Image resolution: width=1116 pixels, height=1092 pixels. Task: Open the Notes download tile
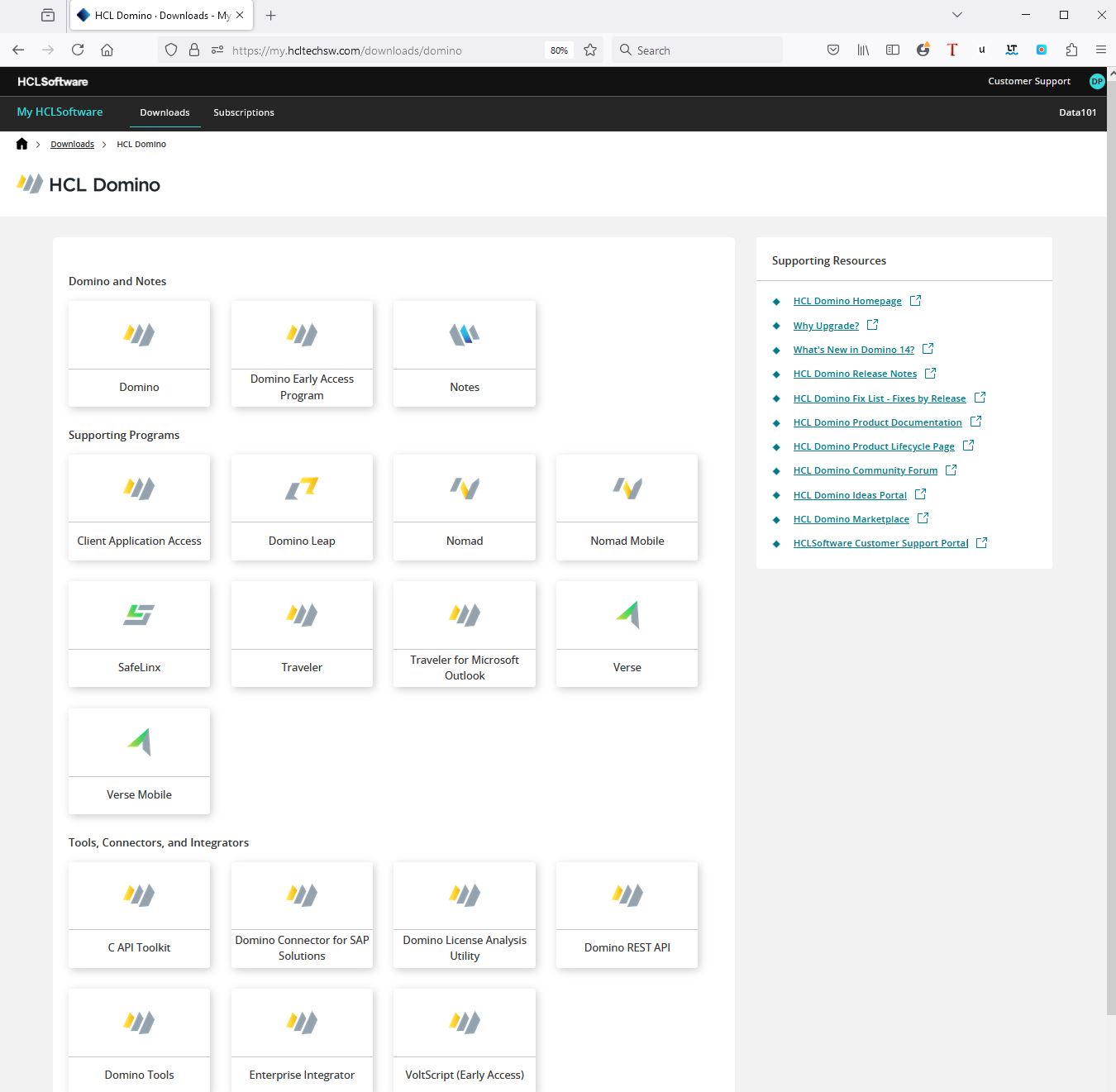464,354
